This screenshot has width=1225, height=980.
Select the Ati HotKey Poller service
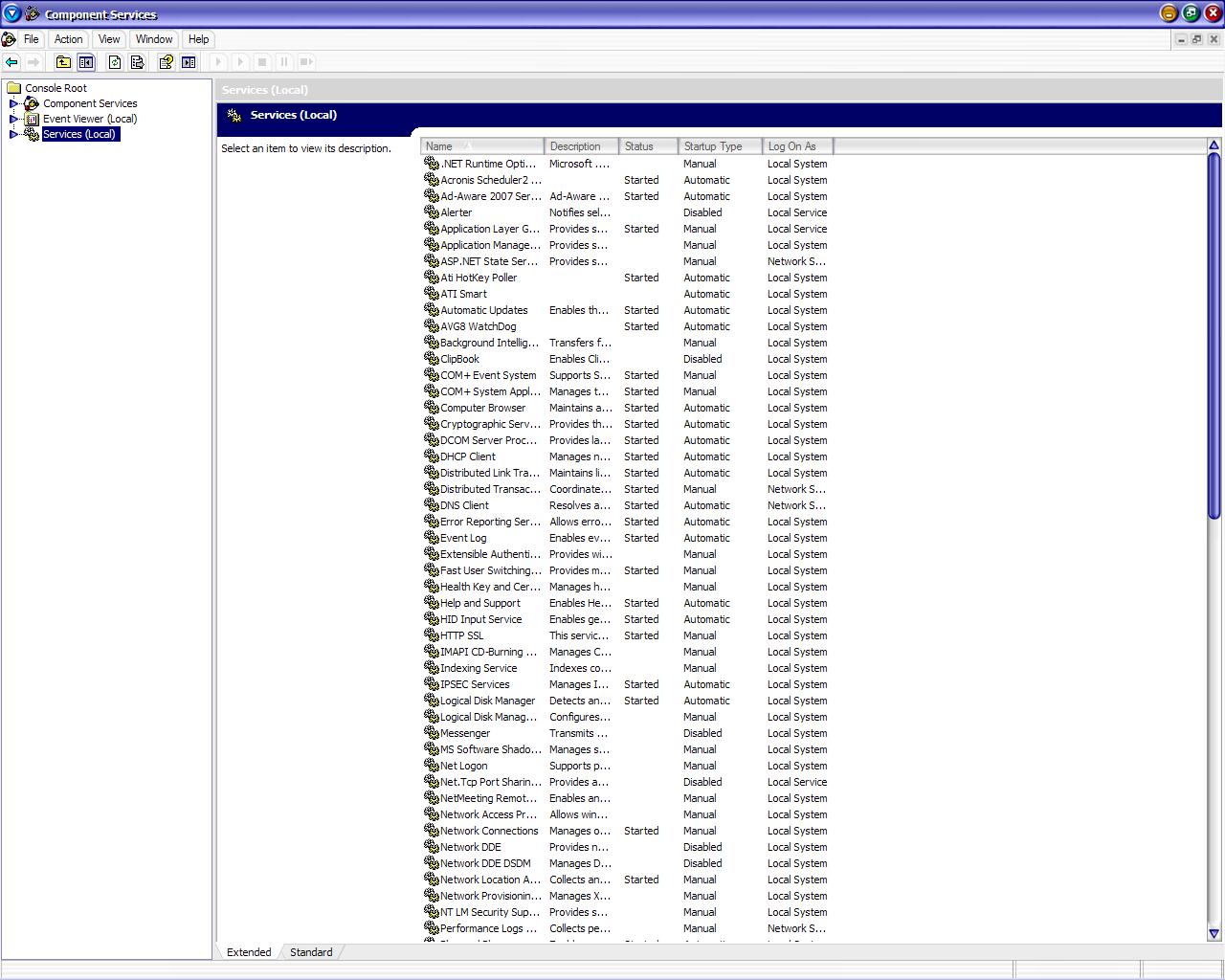(626, 278)
